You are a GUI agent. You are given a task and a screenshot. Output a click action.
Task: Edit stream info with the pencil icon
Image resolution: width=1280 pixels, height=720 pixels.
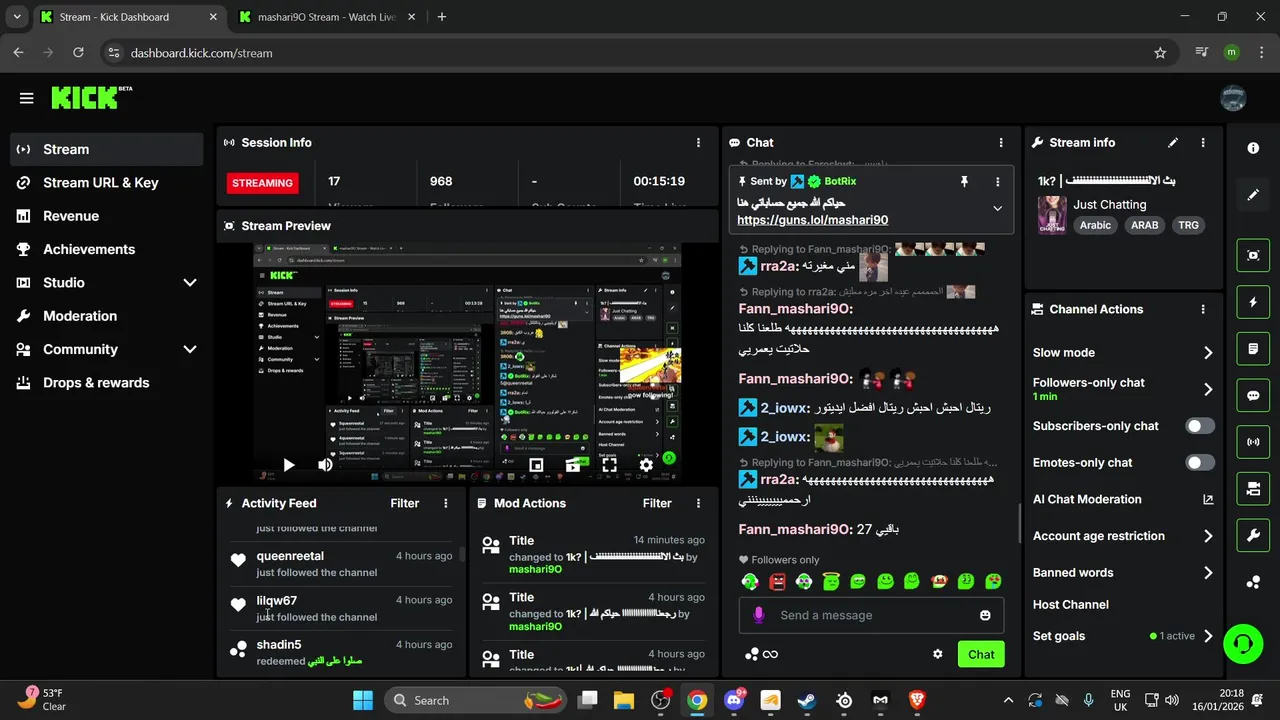coord(1173,143)
